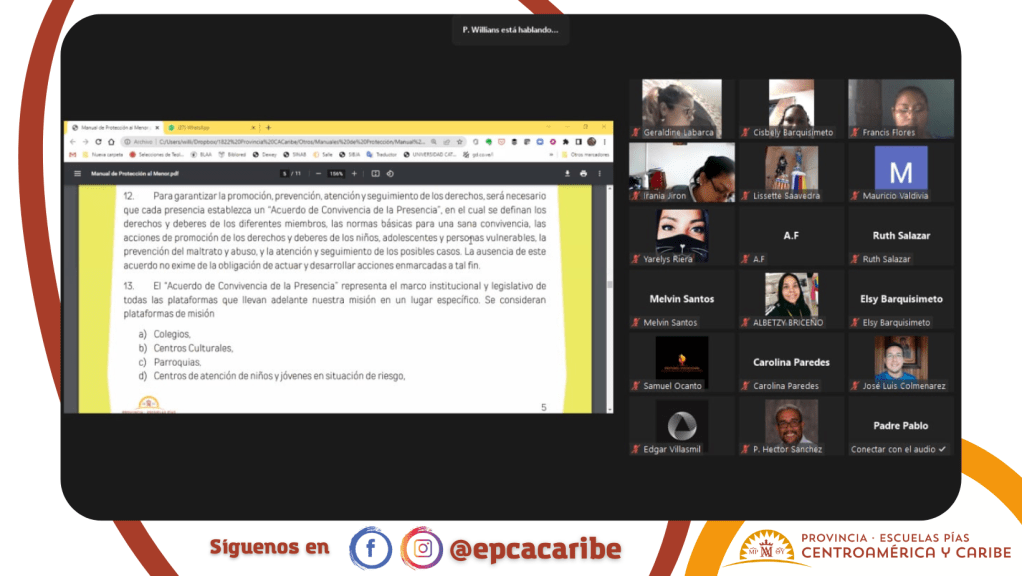Click the PDF page number field

point(285,173)
